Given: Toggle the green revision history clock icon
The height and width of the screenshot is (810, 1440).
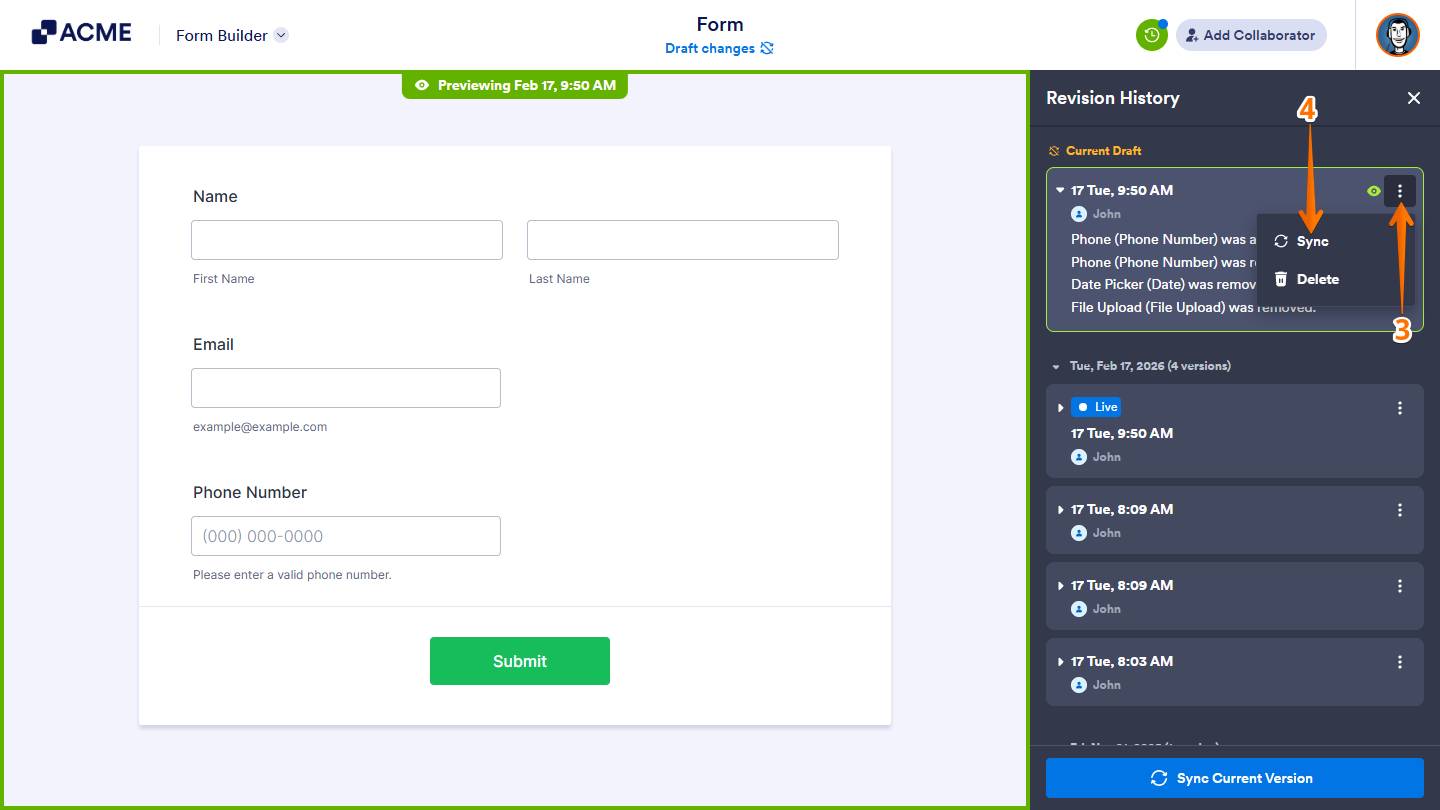Looking at the screenshot, I should 1152,35.
